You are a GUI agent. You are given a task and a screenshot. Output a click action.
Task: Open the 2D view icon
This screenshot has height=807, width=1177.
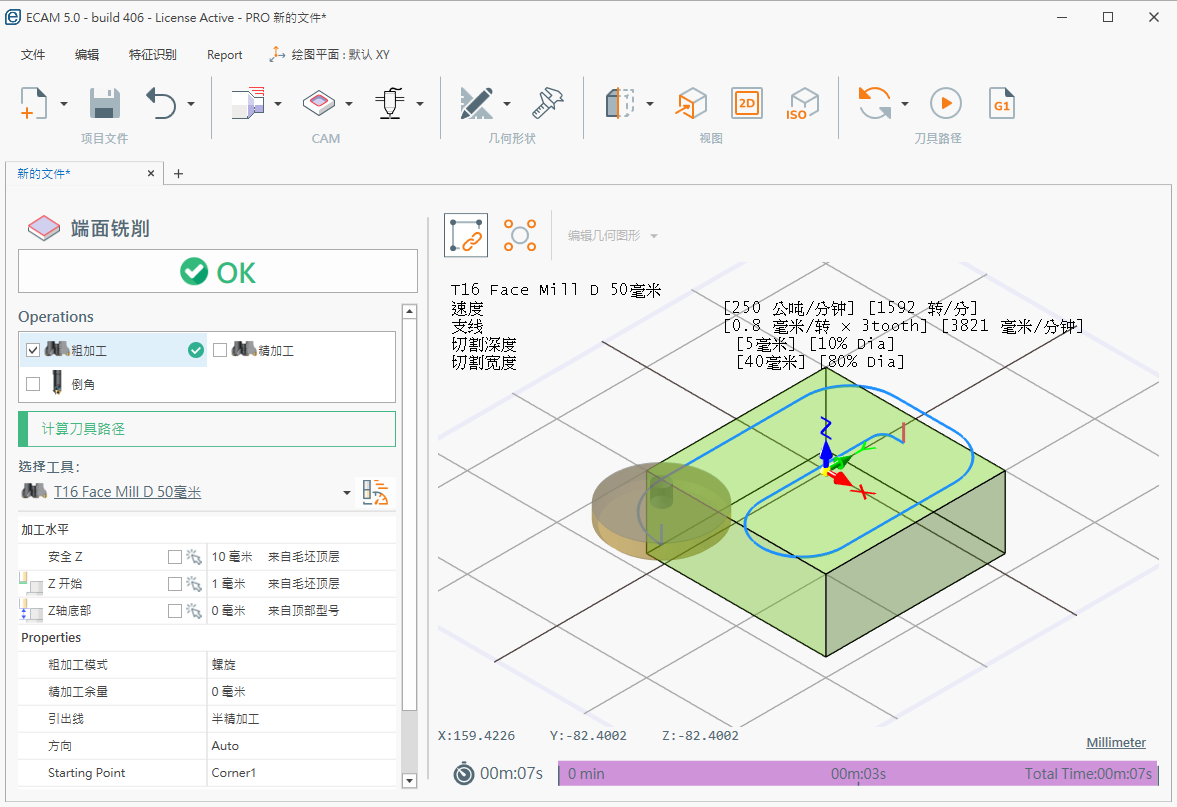point(746,103)
